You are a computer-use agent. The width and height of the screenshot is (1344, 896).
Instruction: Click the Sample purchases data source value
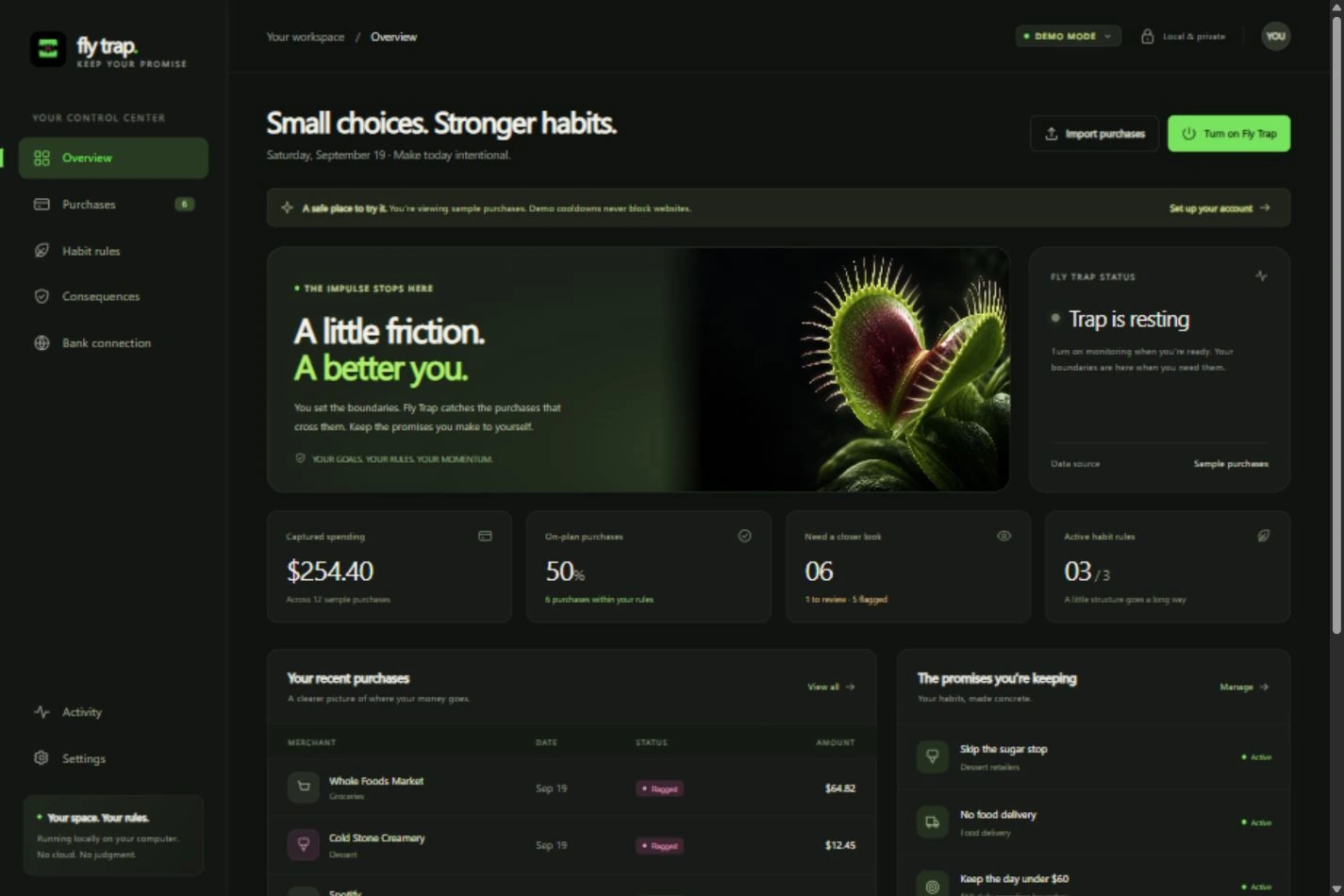coord(1231,463)
